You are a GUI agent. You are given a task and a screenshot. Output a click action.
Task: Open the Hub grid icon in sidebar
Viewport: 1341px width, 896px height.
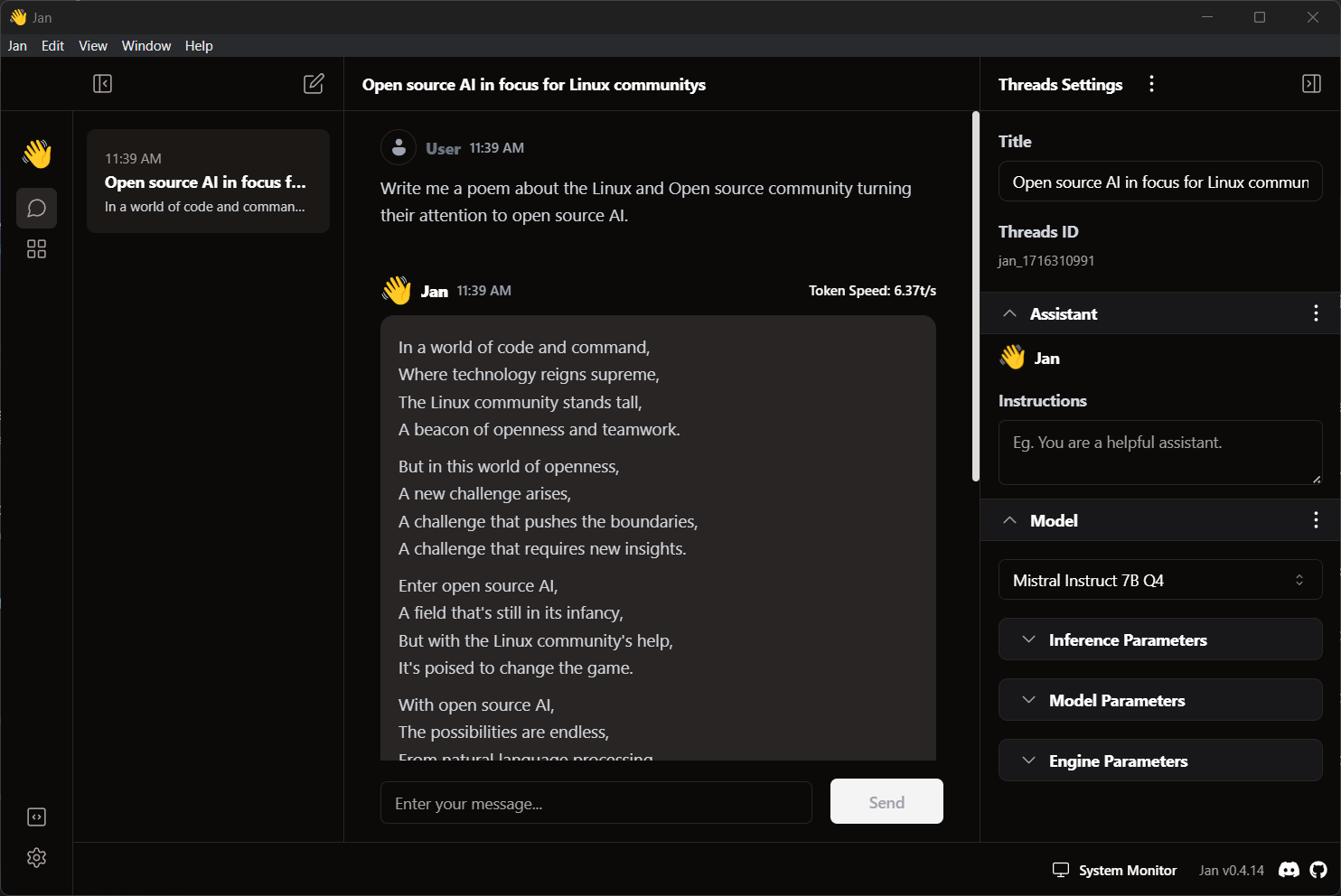click(x=36, y=249)
